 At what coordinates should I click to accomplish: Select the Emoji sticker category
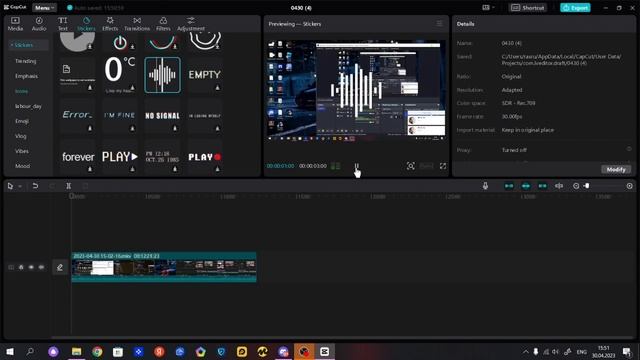tap(22, 121)
